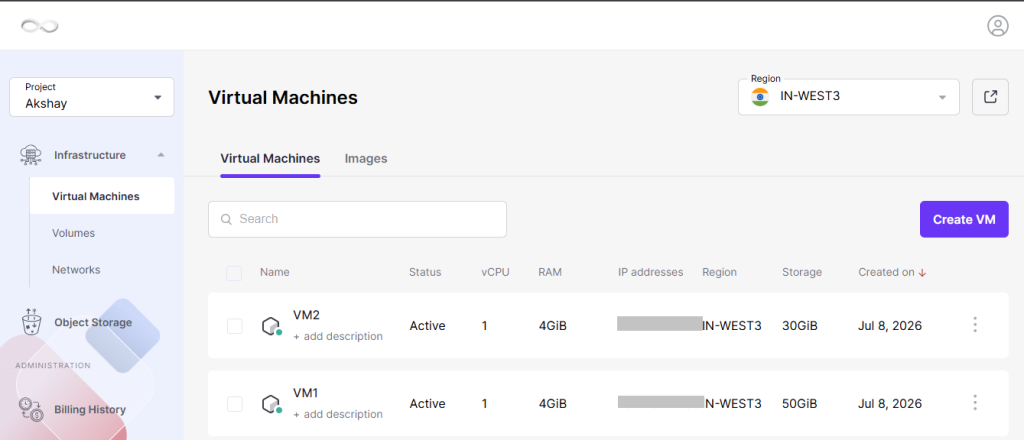Select the Virtual Machines tab

[270, 159]
